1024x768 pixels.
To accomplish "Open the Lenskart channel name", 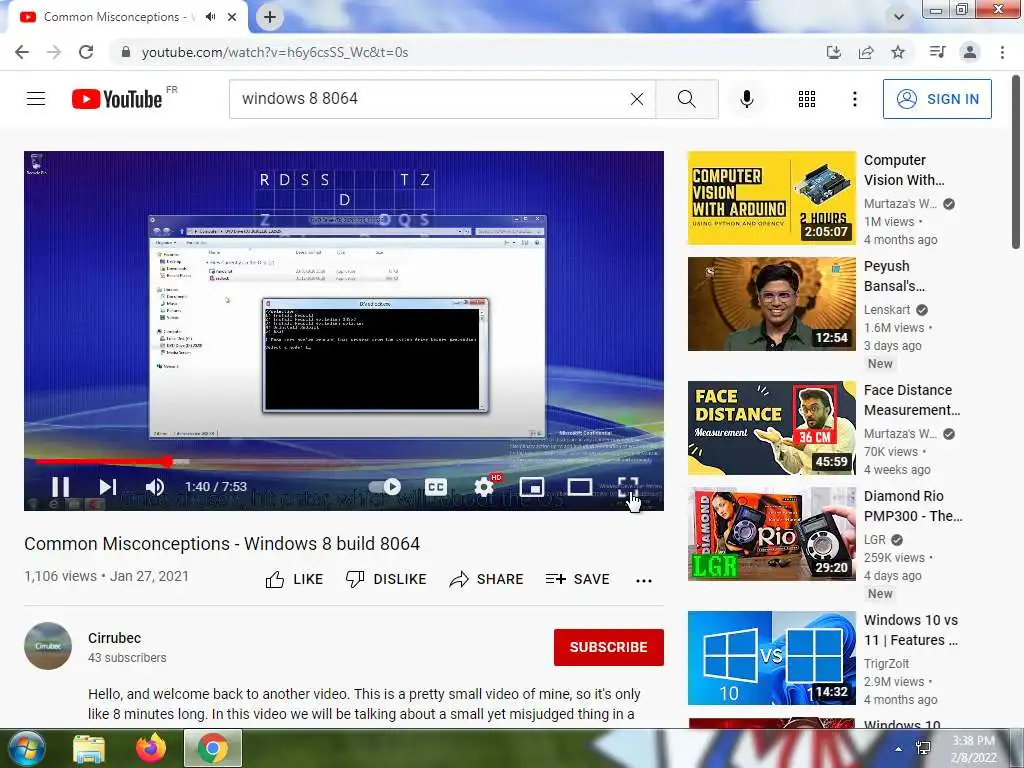I will [887, 310].
